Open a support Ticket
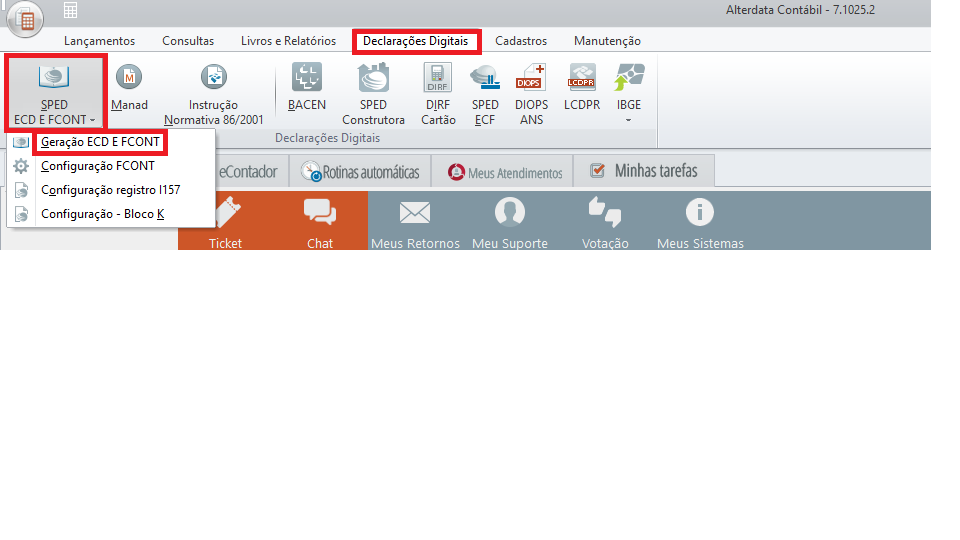960x540 pixels. [x=225, y=222]
